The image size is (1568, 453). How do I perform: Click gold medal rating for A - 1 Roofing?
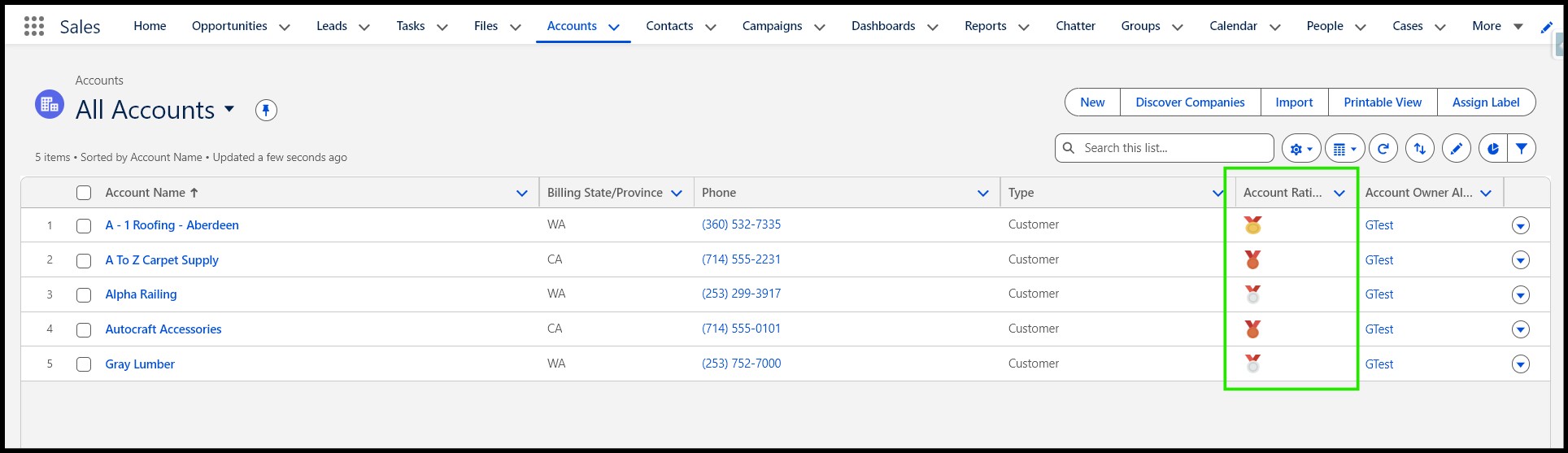pyautogui.click(x=1252, y=225)
